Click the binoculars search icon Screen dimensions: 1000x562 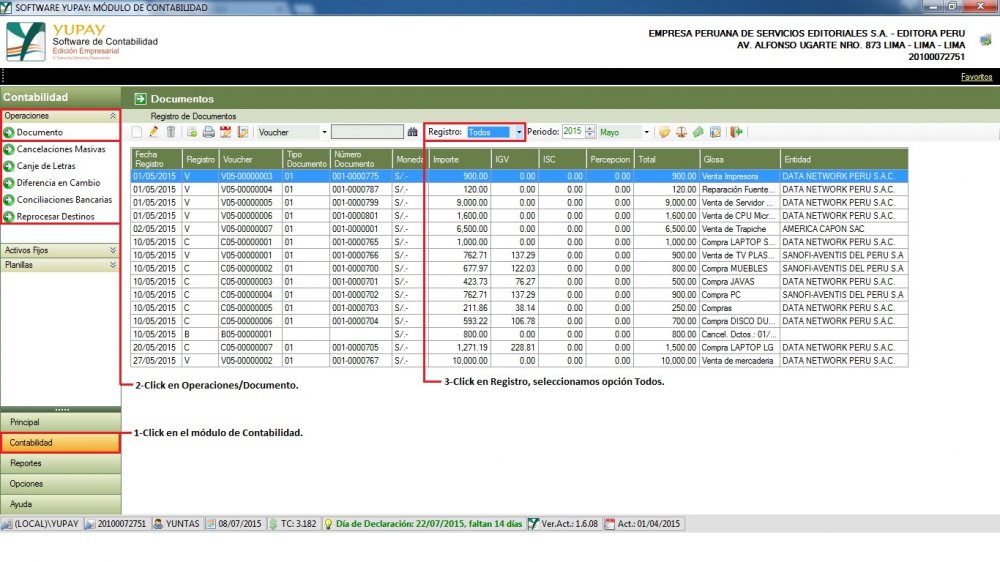coord(413,132)
